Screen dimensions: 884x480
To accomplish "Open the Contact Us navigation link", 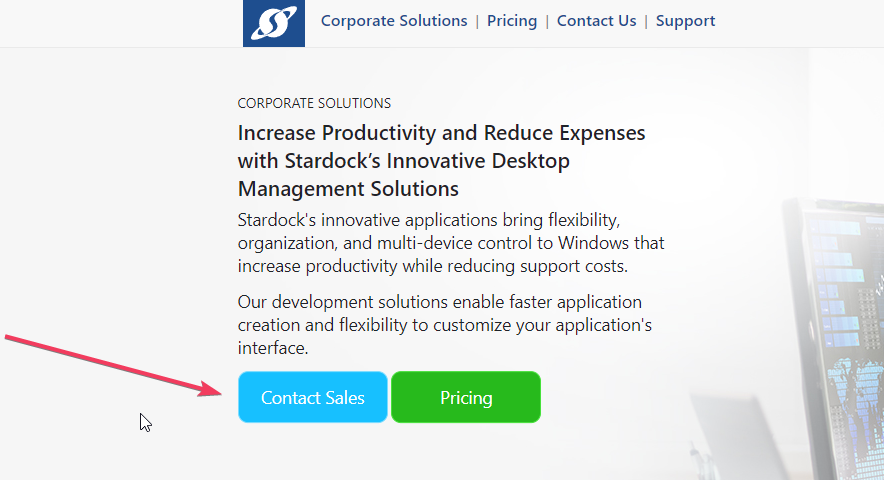I will click(x=596, y=21).
